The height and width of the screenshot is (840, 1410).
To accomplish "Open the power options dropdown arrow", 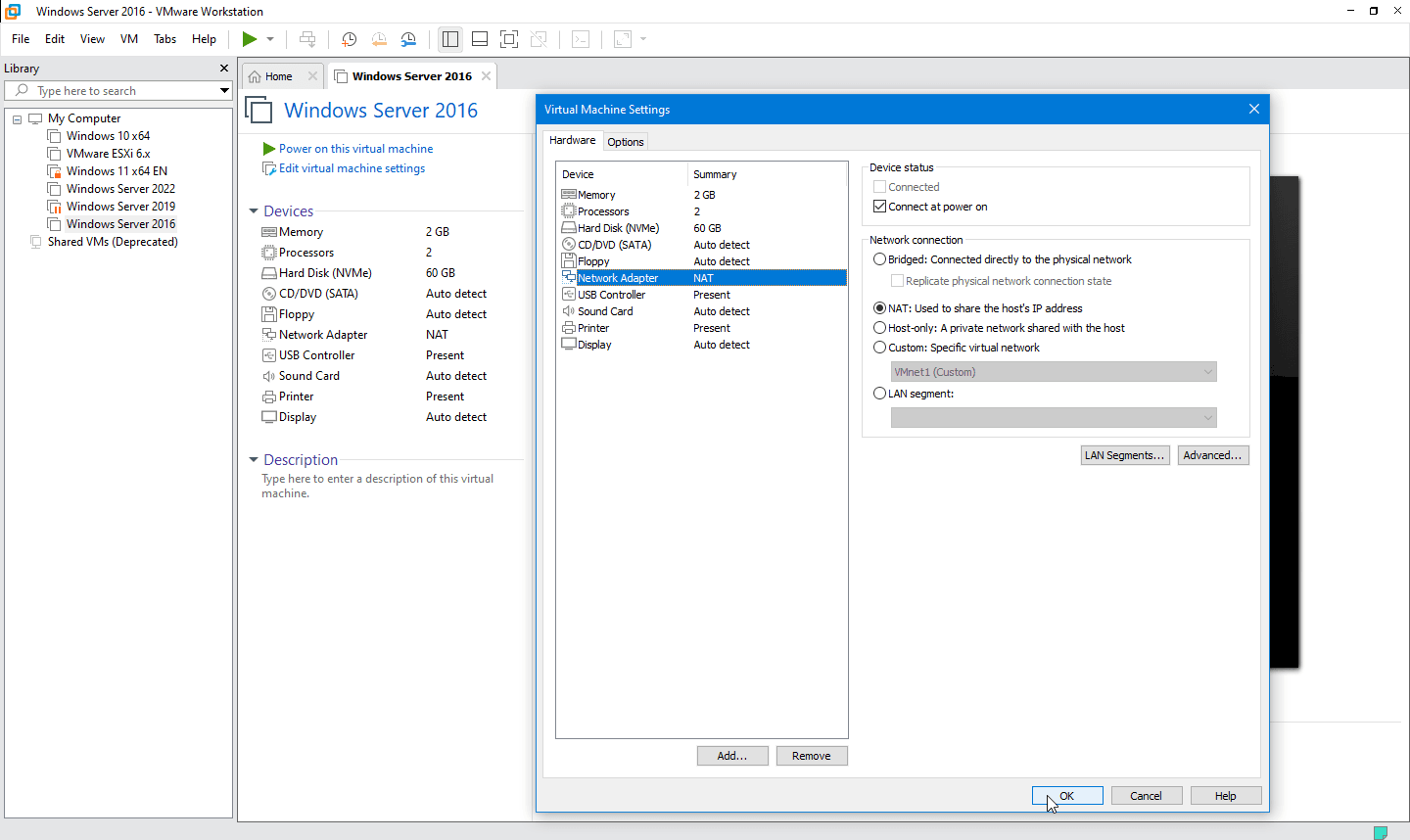I will point(270,39).
